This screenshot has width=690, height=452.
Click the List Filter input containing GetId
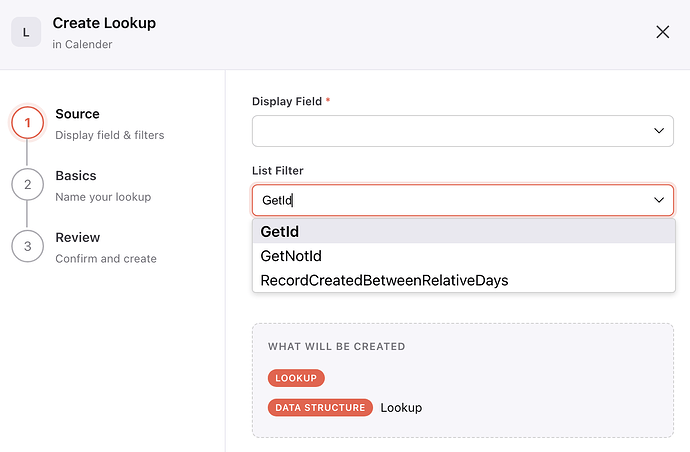tap(462, 200)
